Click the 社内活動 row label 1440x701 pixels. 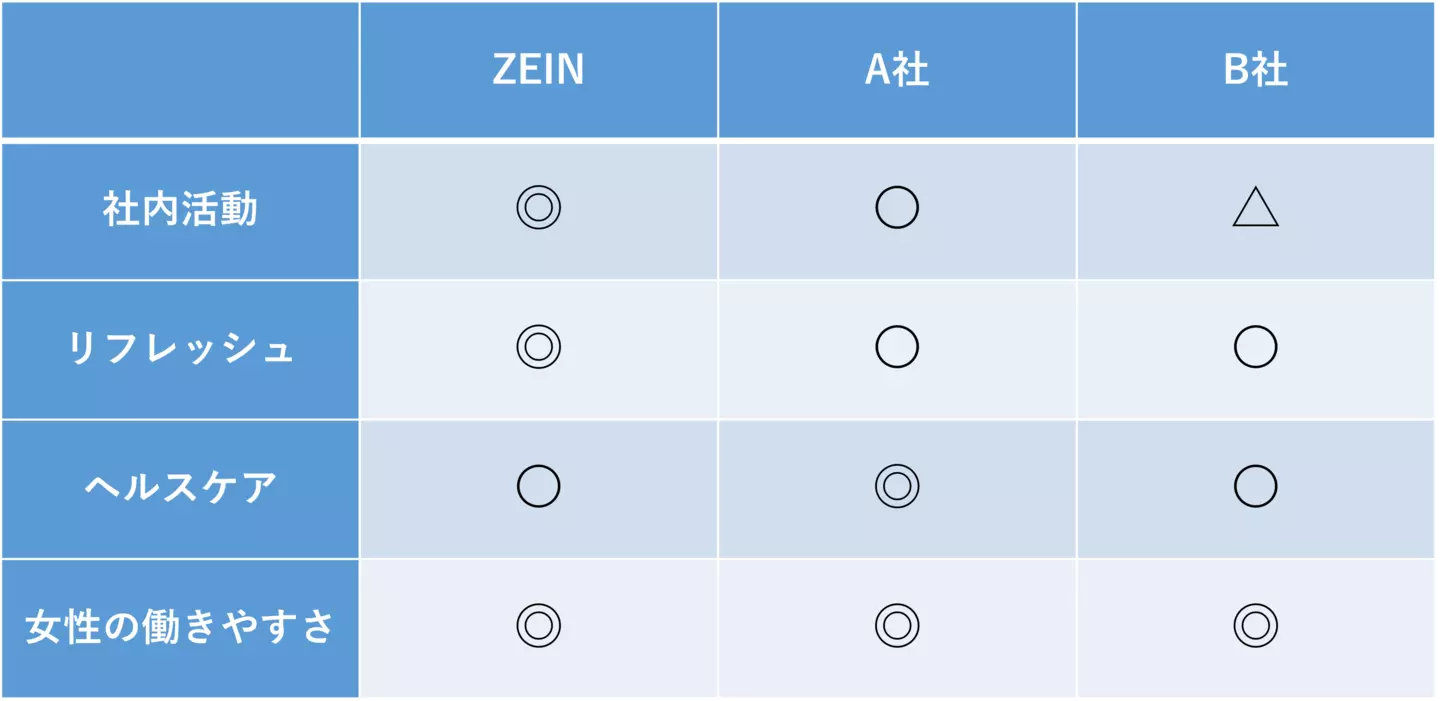tap(180, 210)
